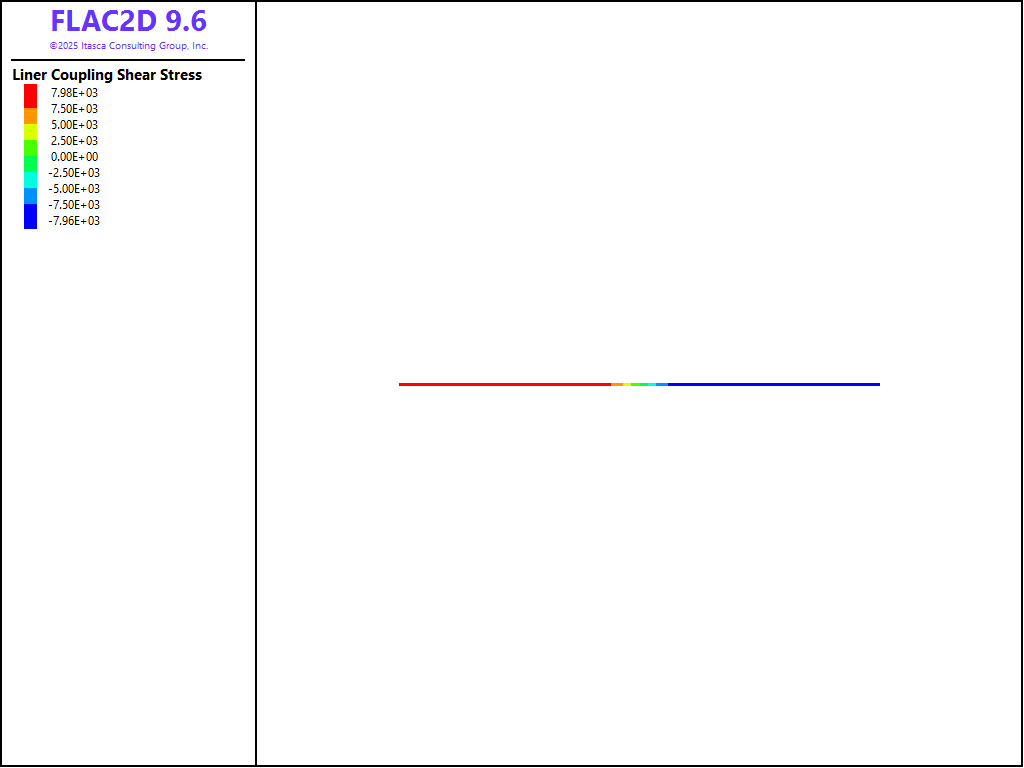Open the Itasca Consulting Group copyright text
Image resolution: width=1024 pixels, height=768 pixels.
click(129, 46)
